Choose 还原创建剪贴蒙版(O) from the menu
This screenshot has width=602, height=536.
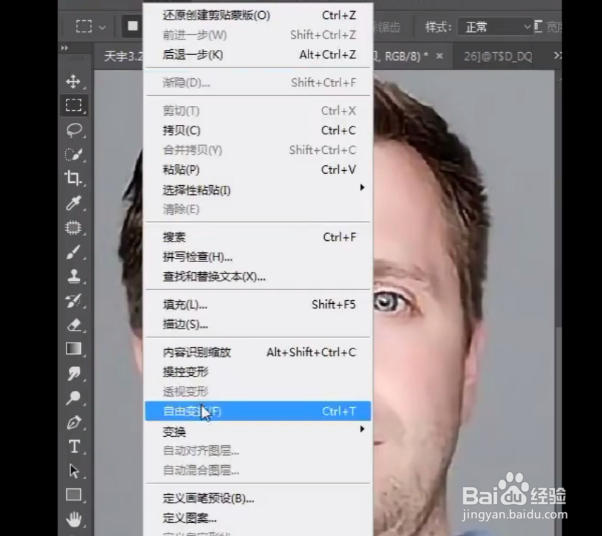pos(258,15)
